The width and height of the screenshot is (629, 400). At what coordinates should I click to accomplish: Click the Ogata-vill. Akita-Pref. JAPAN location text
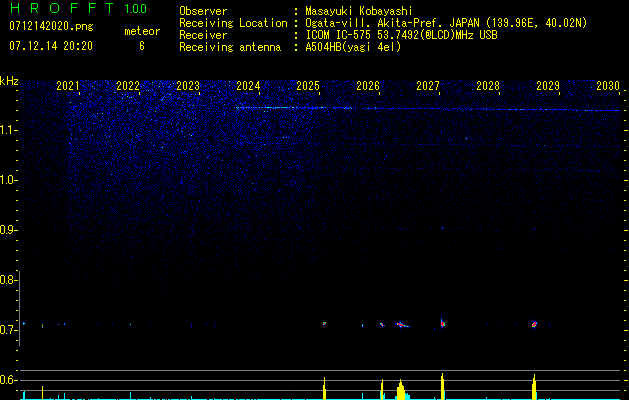point(446,23)
